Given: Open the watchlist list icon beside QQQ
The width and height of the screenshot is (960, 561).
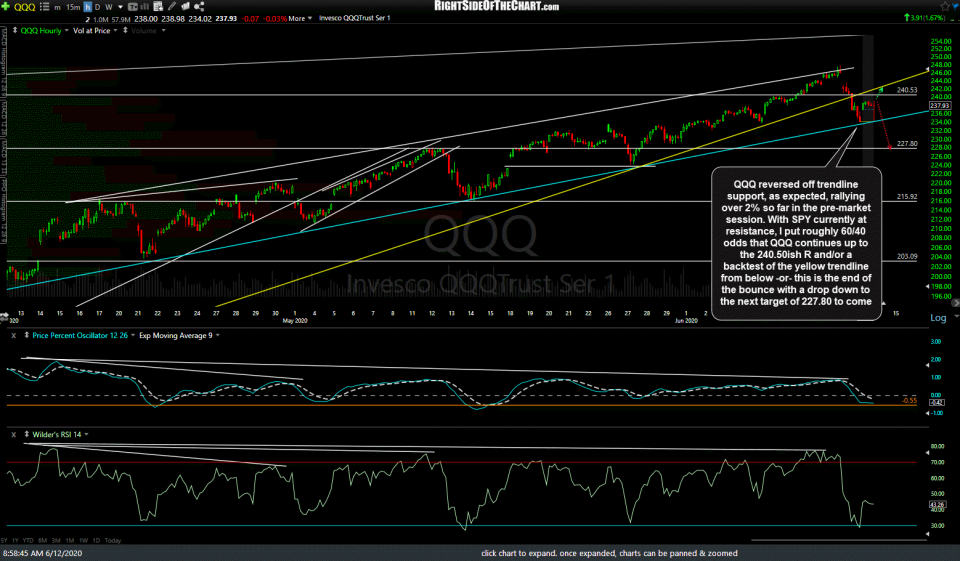Looking at the screenshot, I should pyautogui.click(x=44, y=7).
